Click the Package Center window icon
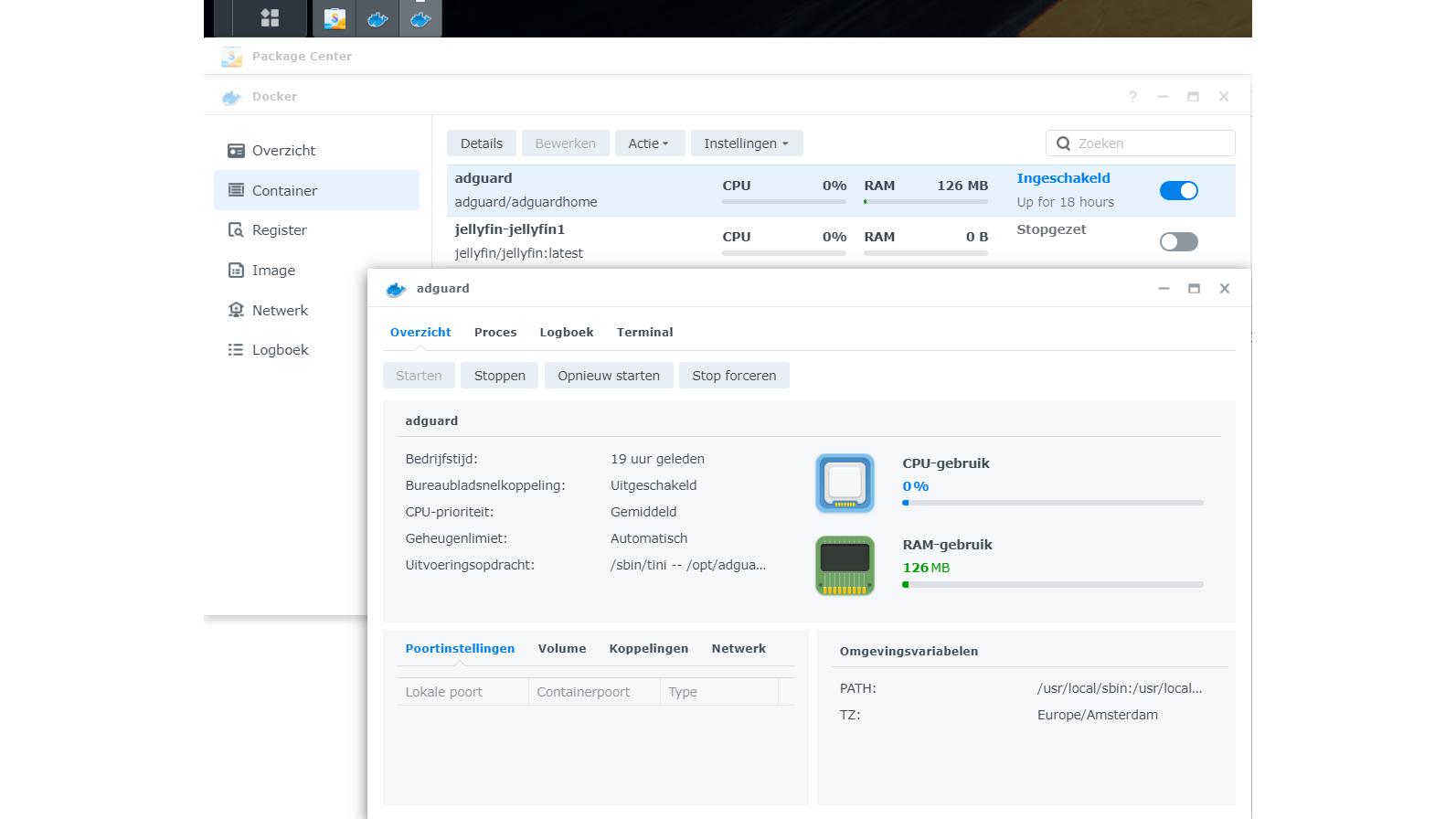 231,57
